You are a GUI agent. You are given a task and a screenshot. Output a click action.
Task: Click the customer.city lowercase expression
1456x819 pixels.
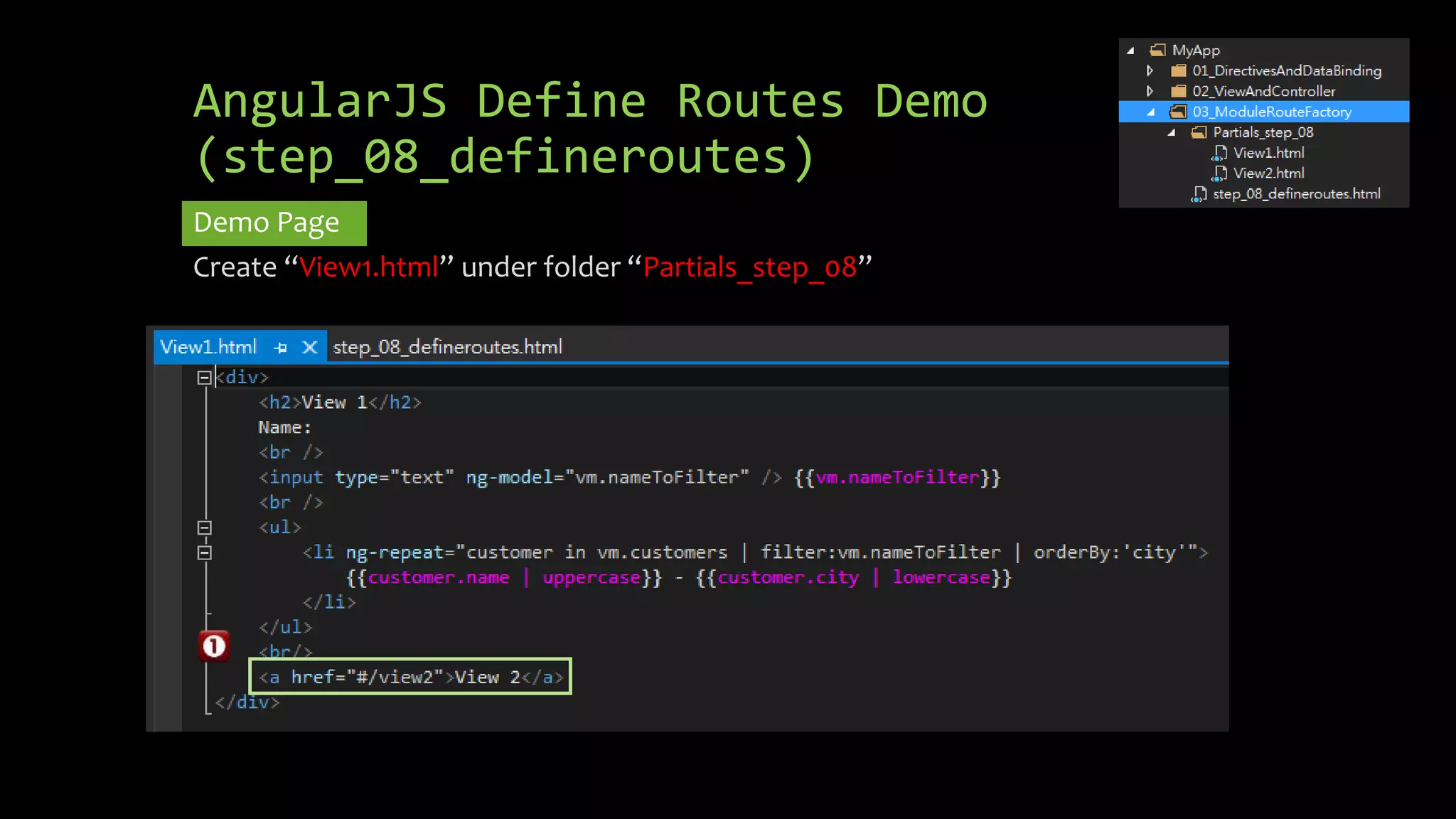click(x=853, y=577)
